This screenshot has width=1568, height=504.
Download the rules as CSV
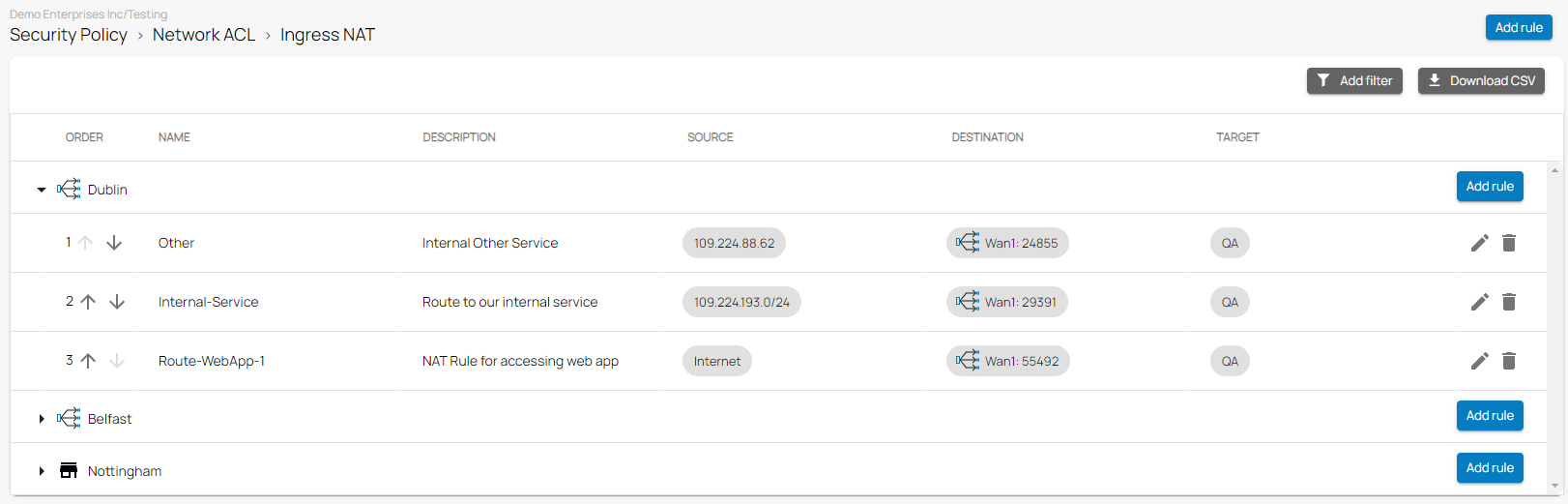point(1481,81)
